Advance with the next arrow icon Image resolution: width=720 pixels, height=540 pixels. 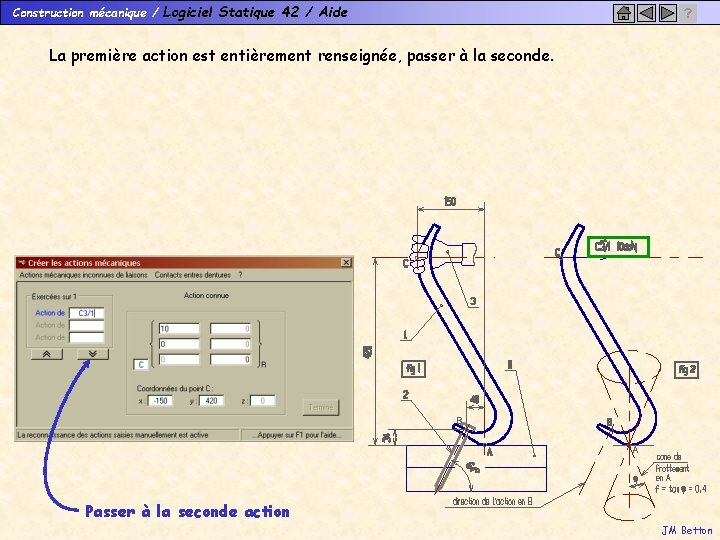pos(667,13)
